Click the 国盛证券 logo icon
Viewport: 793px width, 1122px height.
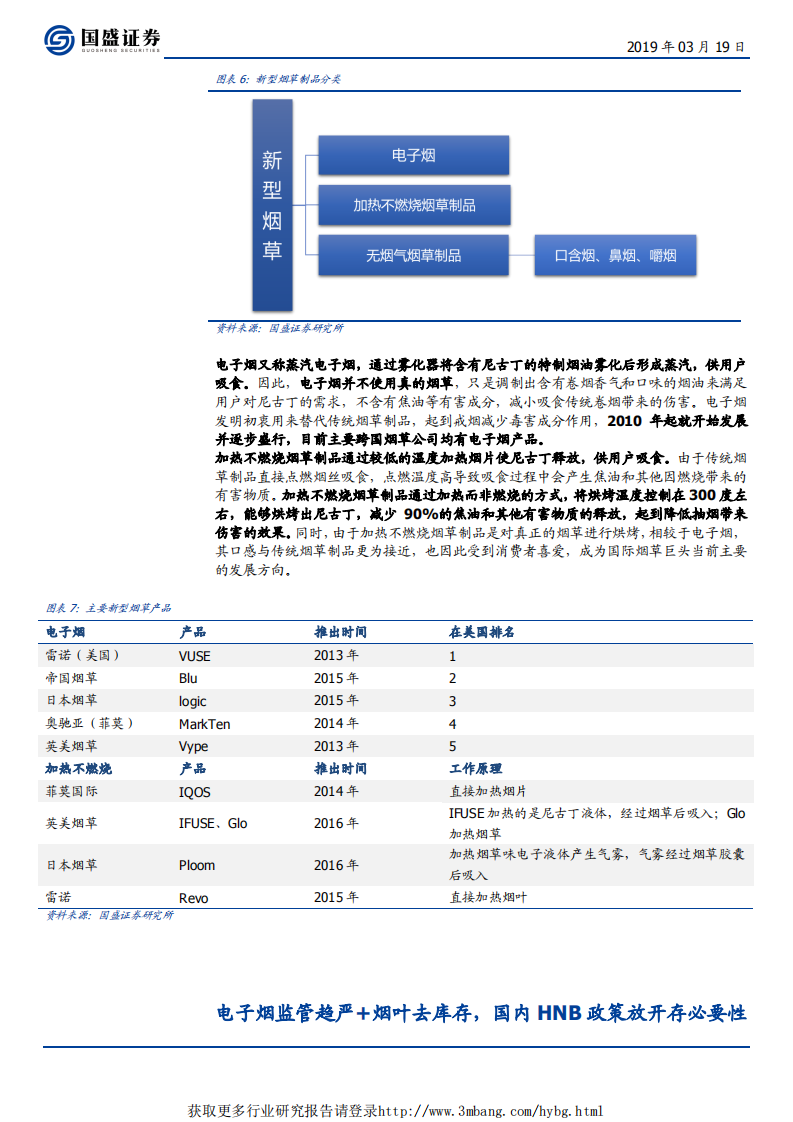pos(59,39)
